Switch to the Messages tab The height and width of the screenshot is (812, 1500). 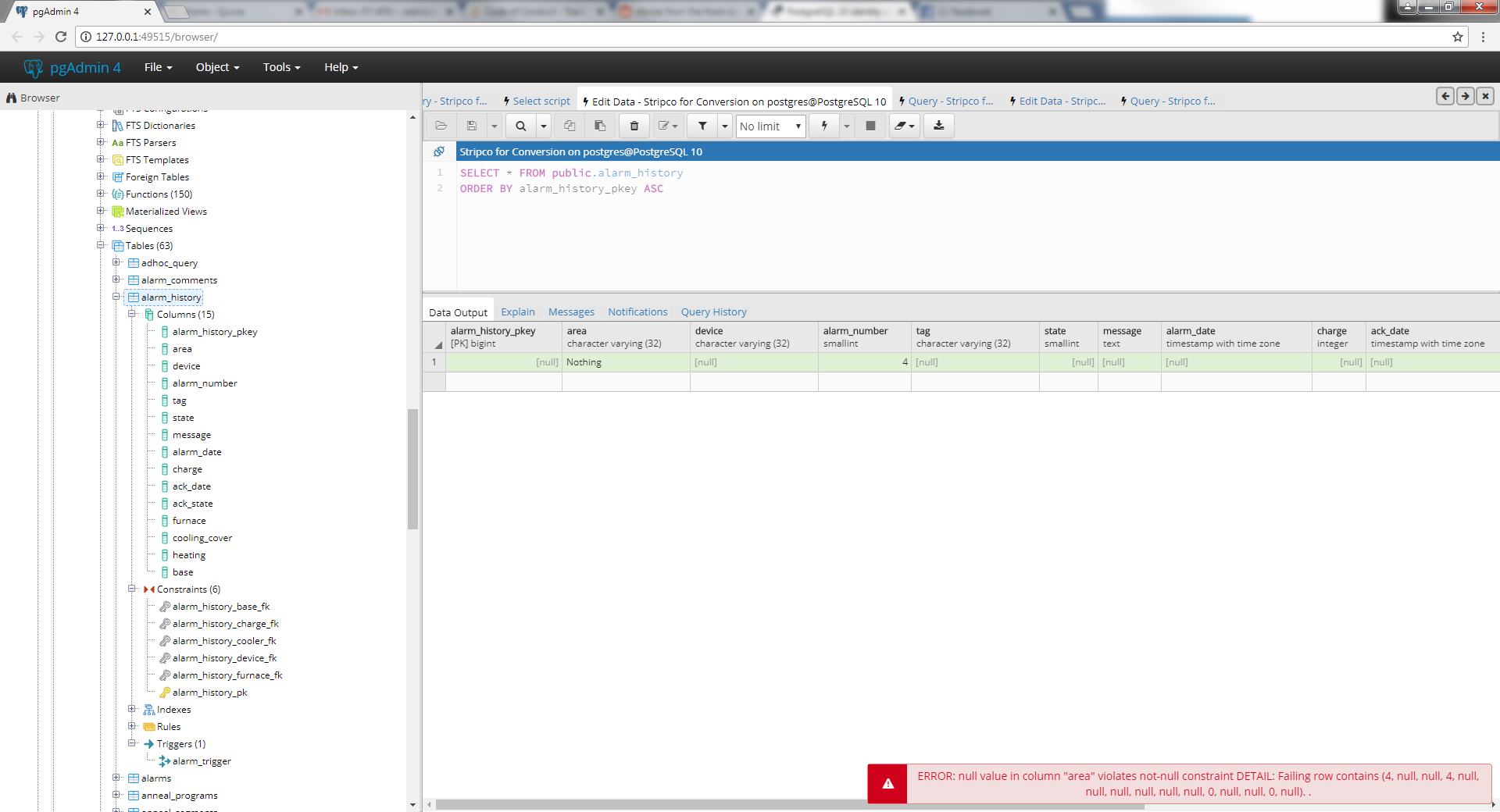coord(571,312)
